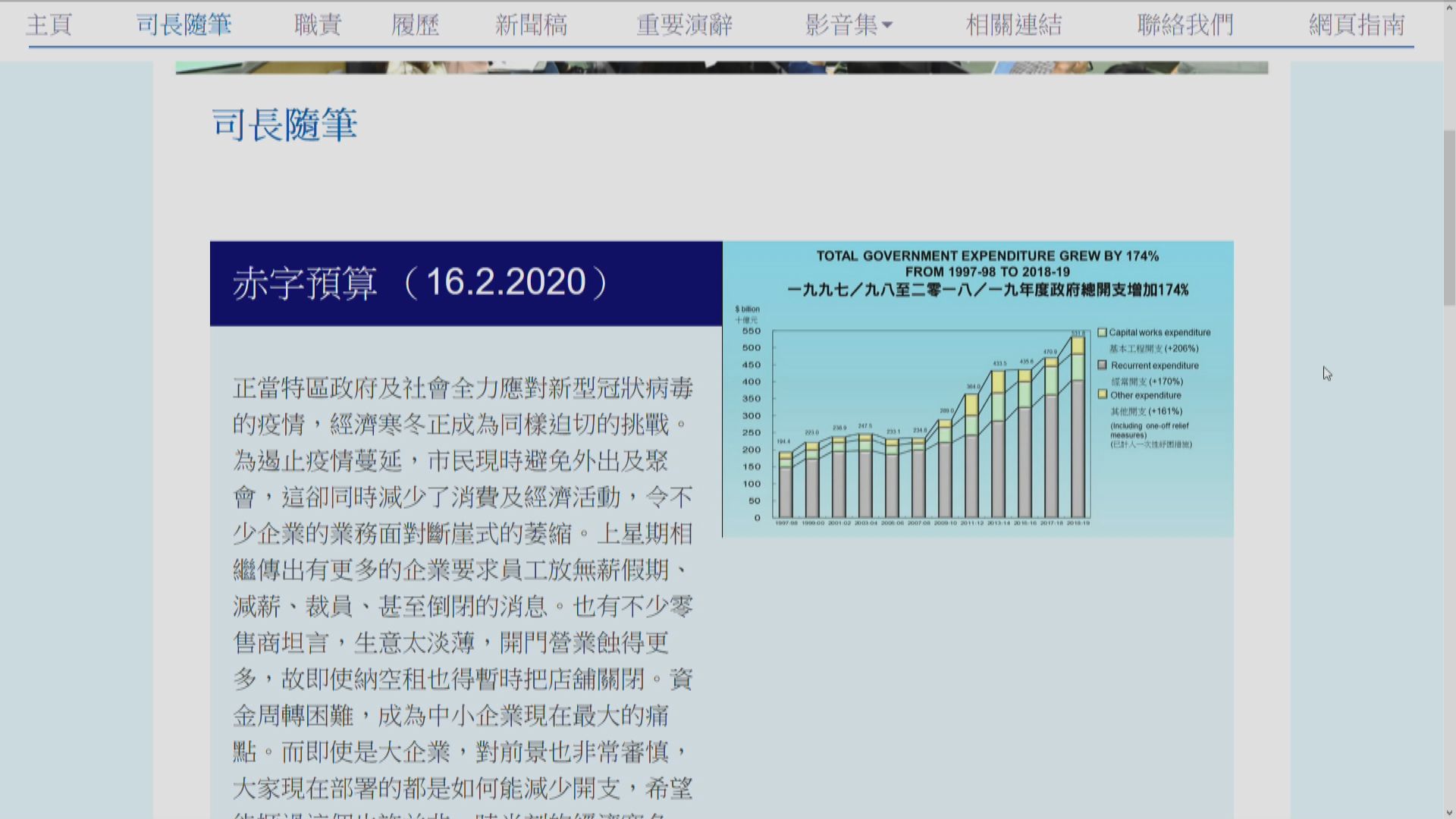The image size is (1456, 819).
Task: Go to the 聯絡我們 contact page
Action: (x=1186, y=25)
